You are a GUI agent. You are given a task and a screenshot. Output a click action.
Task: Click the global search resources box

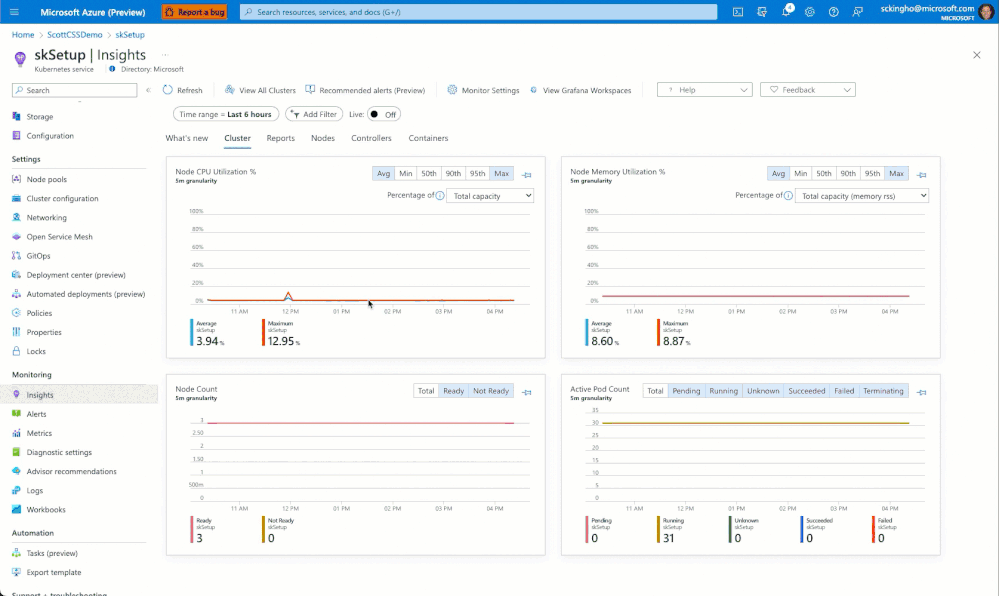point(478,11)
